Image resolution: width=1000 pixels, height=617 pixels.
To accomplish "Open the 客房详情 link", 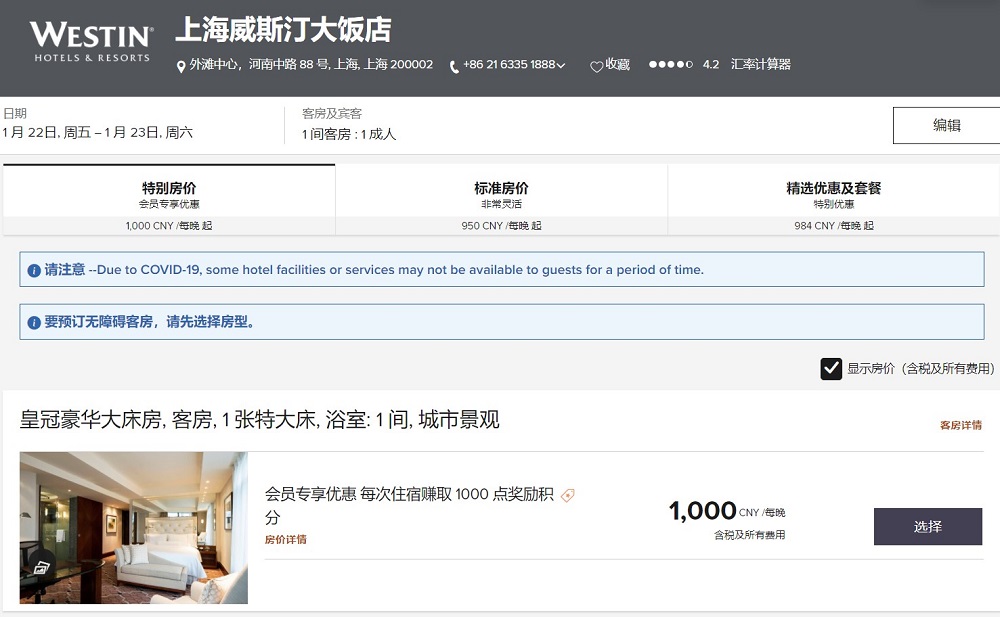I will (x=961, y=425).
